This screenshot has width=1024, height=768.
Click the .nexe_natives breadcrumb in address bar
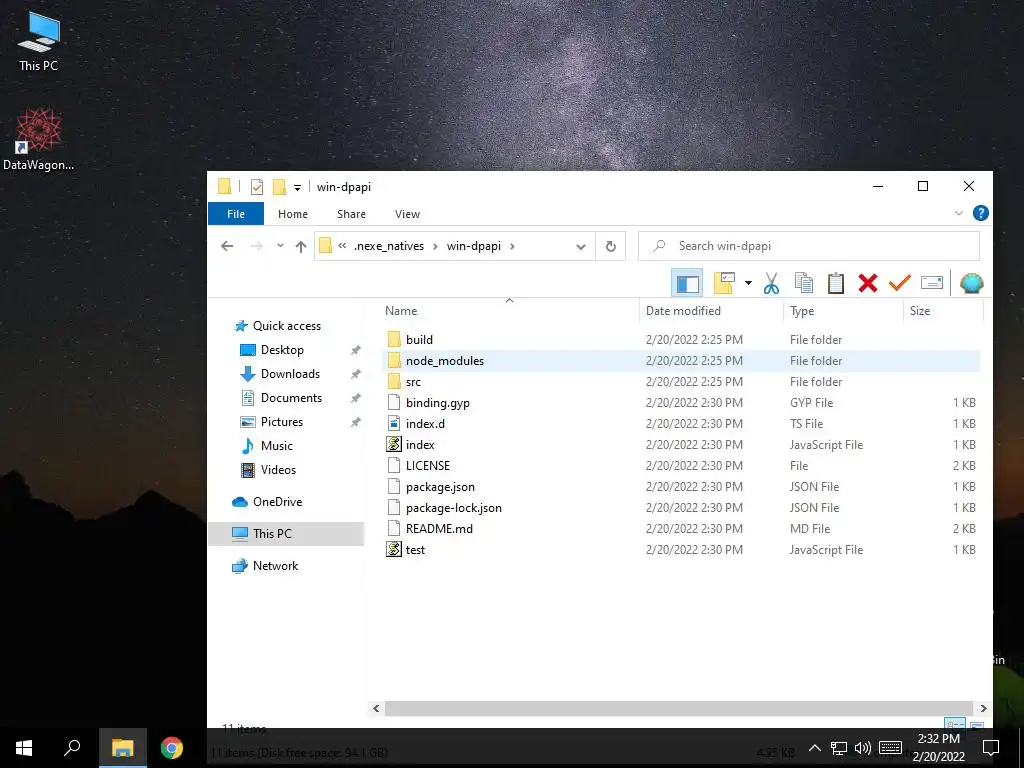[389, 246]
